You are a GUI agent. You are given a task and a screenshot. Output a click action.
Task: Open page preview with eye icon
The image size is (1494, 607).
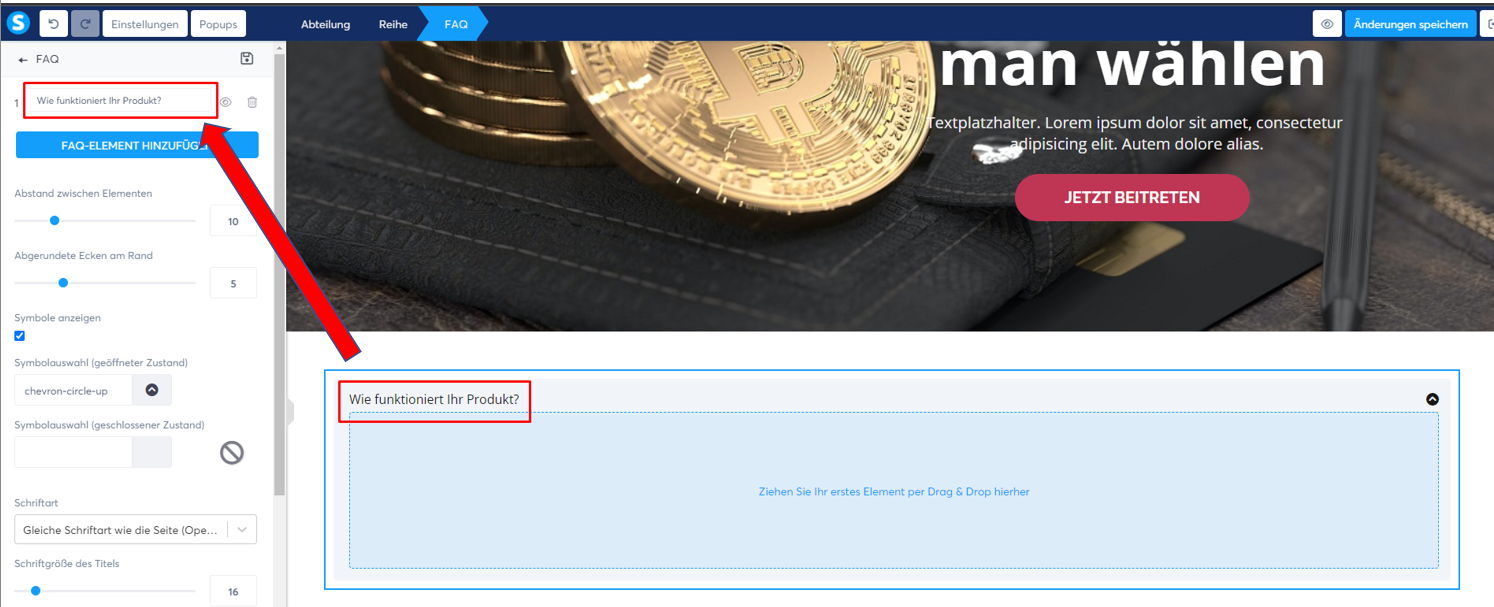(x=1327, y=24)
